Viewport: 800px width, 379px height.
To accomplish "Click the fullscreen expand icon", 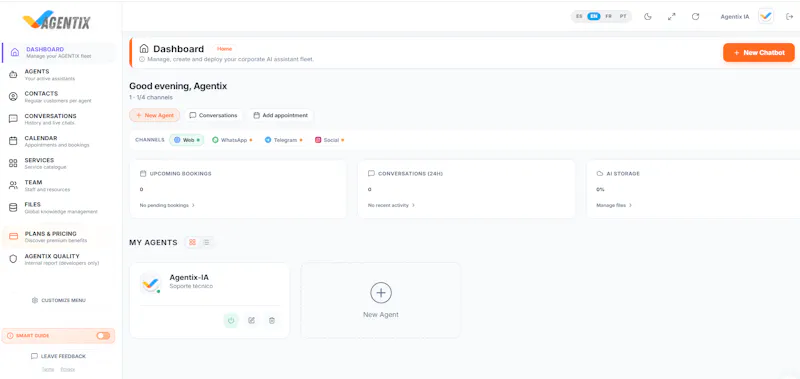I will coord(671,17).
